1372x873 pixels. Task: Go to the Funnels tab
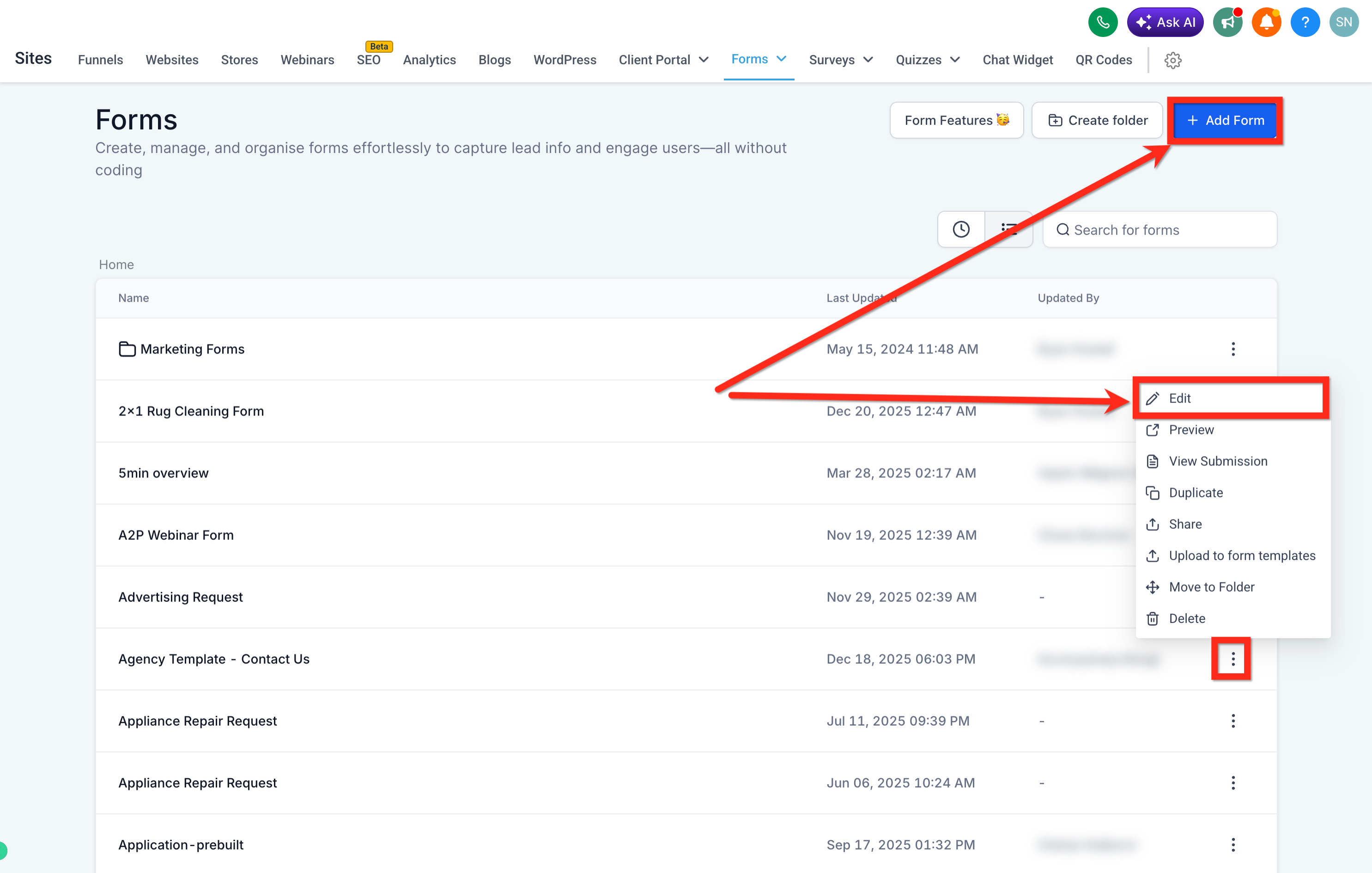tap(100, 60)
